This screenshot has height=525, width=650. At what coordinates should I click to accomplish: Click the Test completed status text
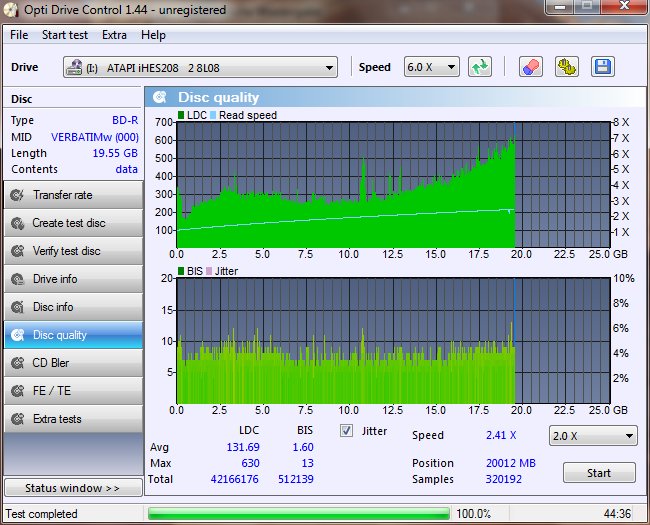[x=41, y=514]
